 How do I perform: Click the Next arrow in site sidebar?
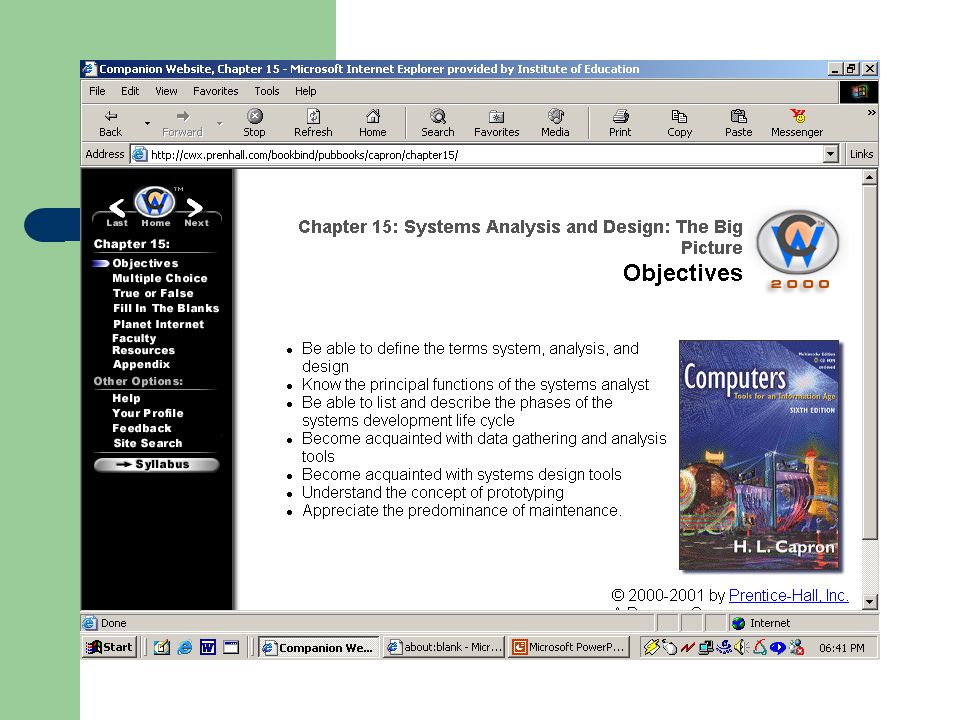point(195,208)
